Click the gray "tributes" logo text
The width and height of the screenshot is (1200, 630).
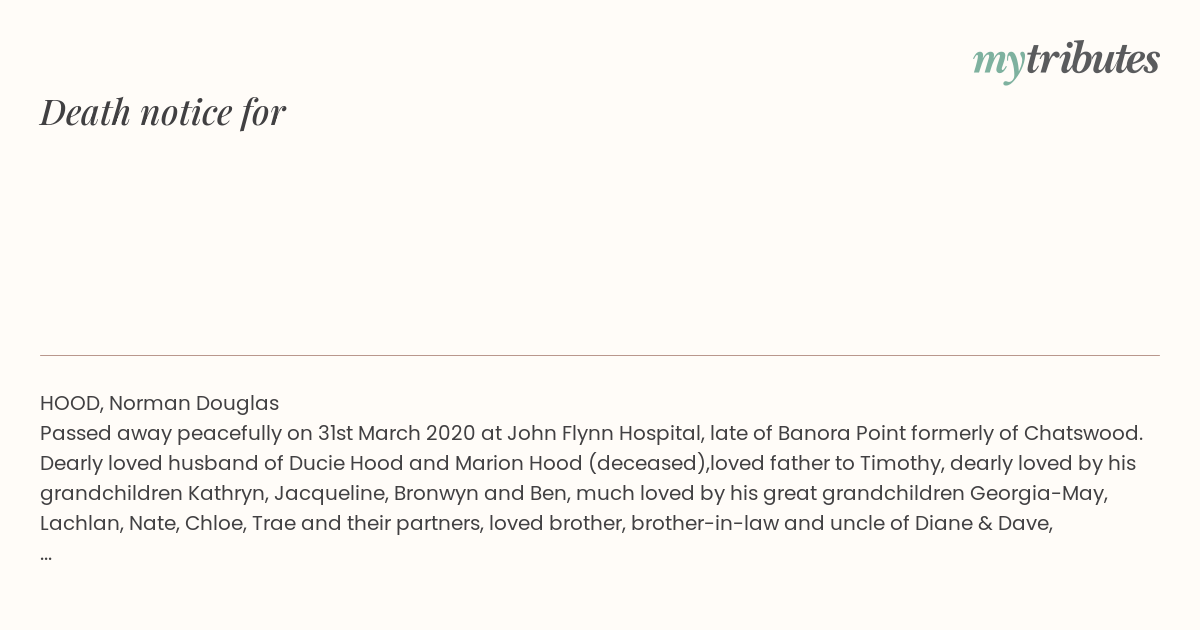pyautogui.click(x=1093, y=58)
